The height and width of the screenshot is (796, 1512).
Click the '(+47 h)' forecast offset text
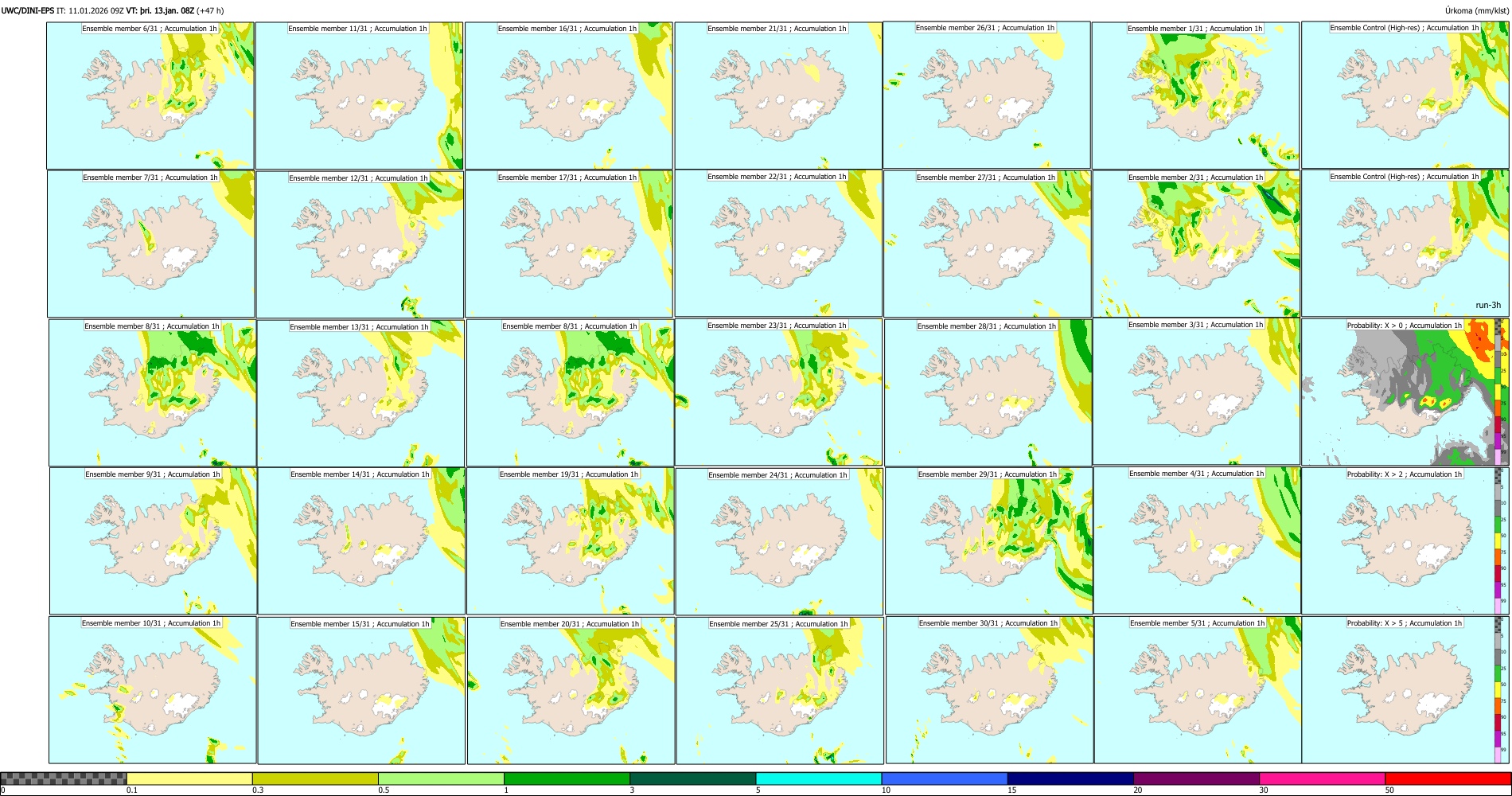[x=210, y=10]
